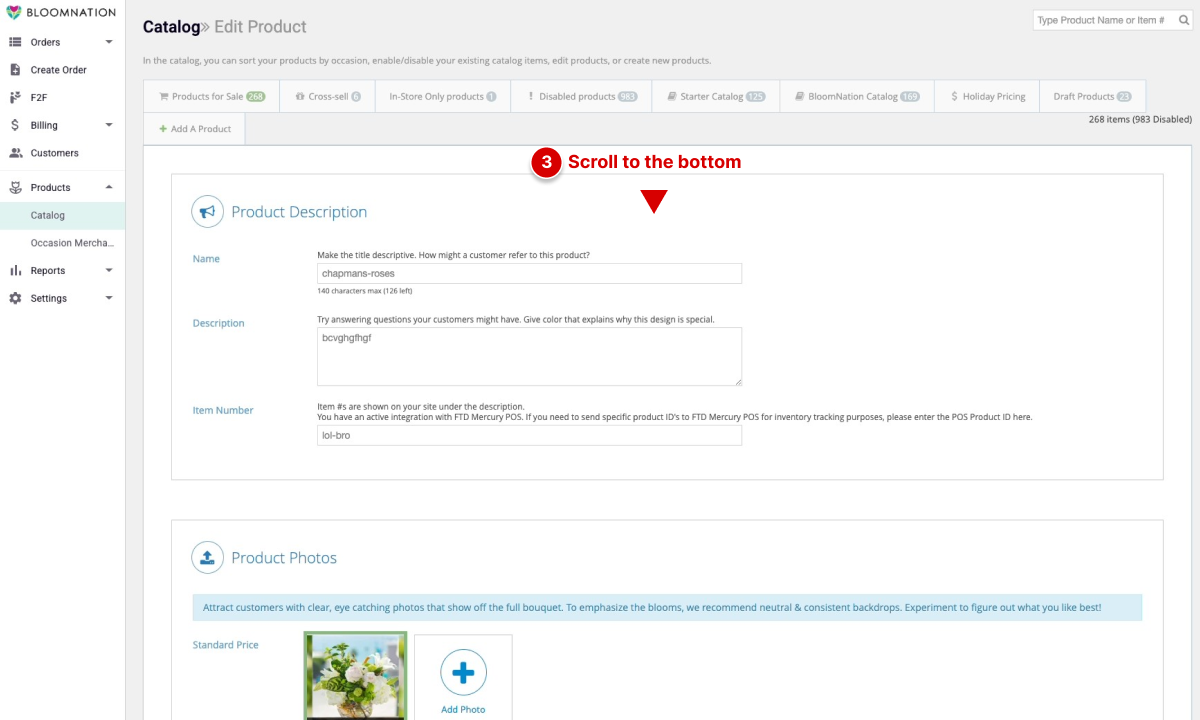Open the Starter Catalog tab
This screenshot has width=1200, height=720.
point(716,97)
